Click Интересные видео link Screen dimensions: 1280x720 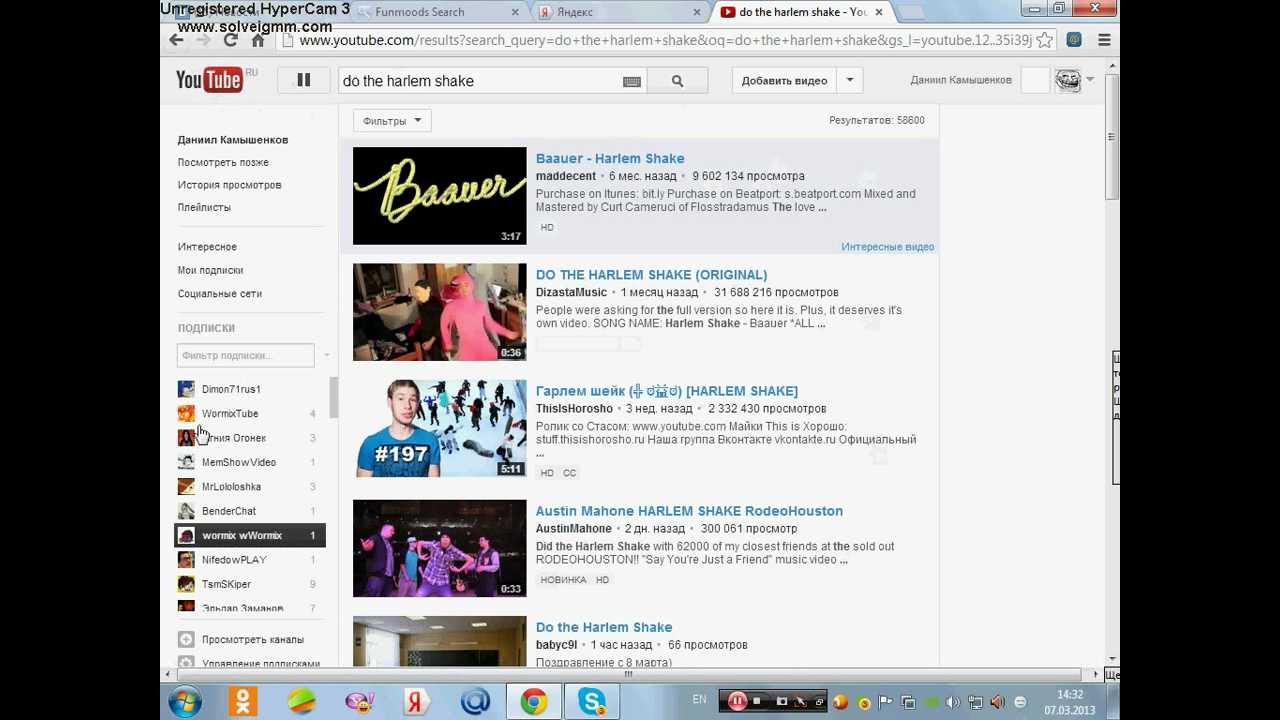(x=887, y=247)
